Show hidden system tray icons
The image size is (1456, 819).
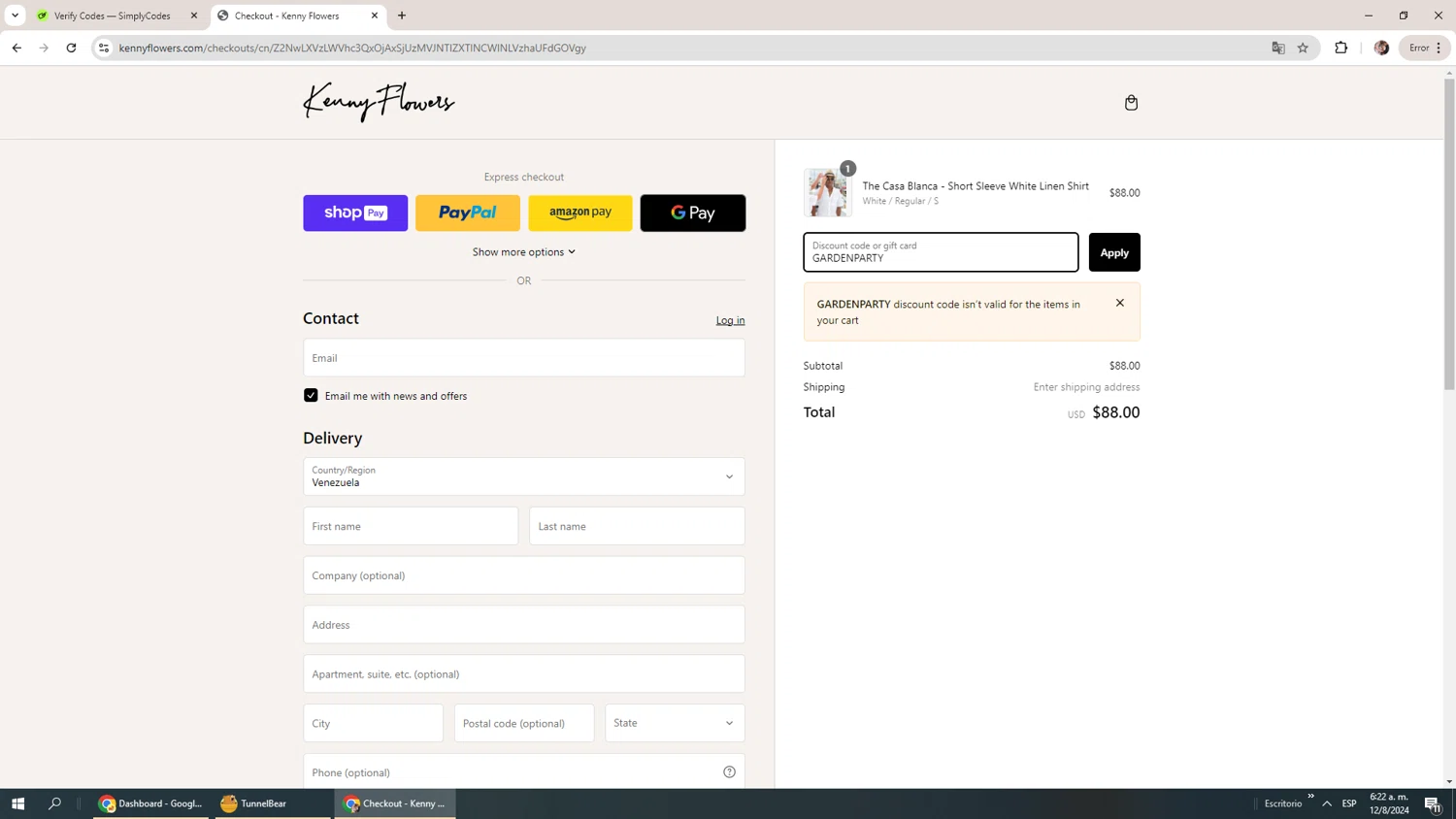tap(1327, 803)
